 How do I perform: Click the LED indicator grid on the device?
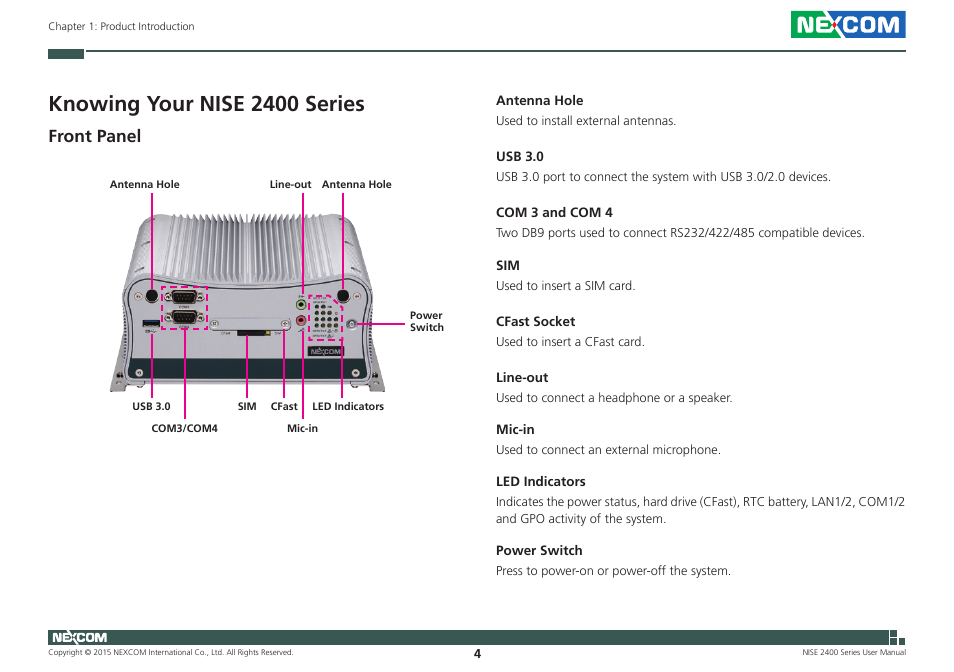pos(326,317)
